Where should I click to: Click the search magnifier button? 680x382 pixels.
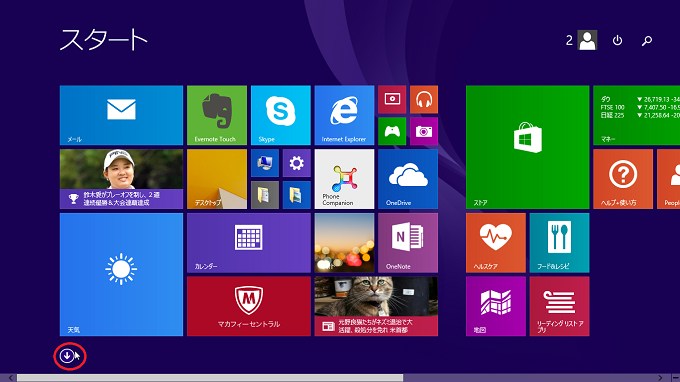(x=647, y=40)
